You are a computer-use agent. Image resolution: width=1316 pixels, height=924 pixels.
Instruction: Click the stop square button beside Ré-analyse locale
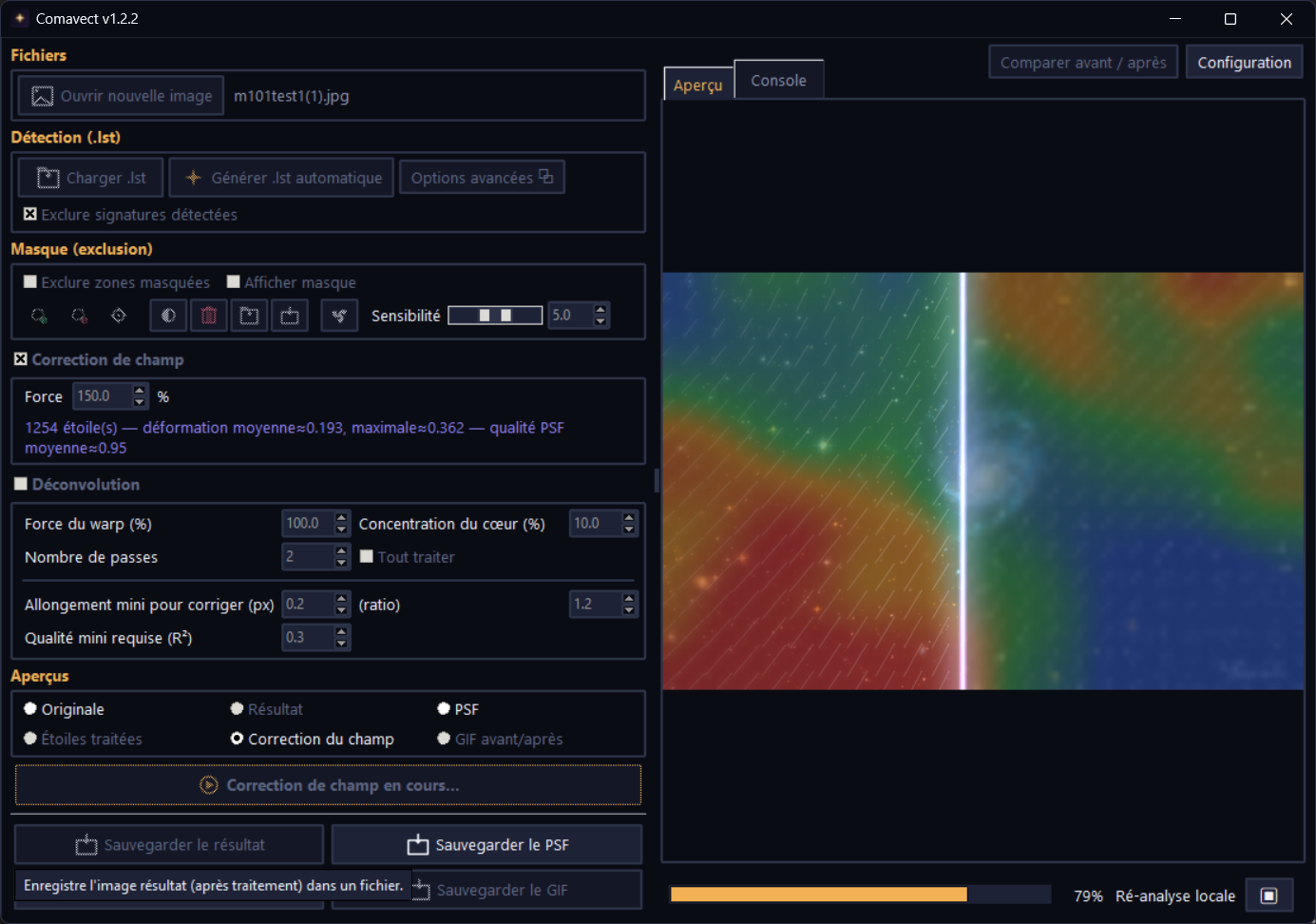pyautogui.click(x=1268, y=895)
